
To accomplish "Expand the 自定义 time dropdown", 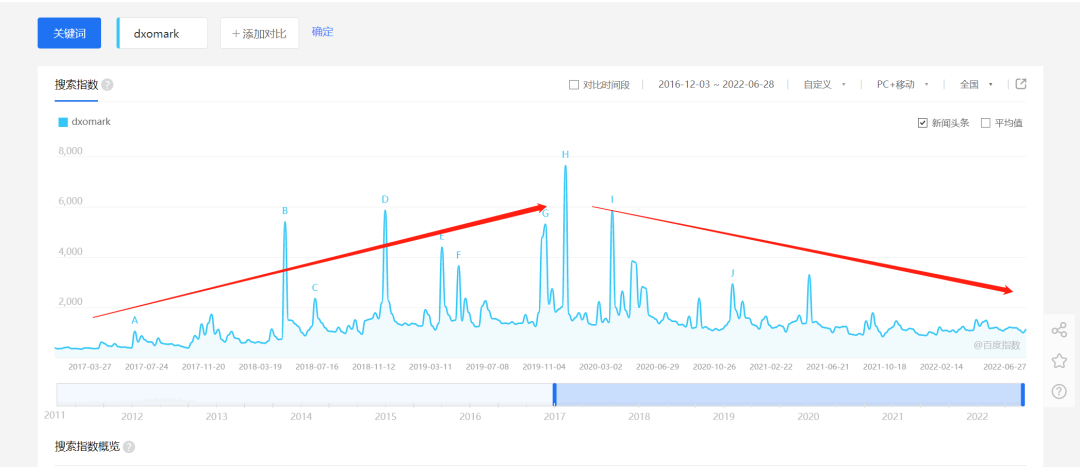I will (x=824, y=85).
